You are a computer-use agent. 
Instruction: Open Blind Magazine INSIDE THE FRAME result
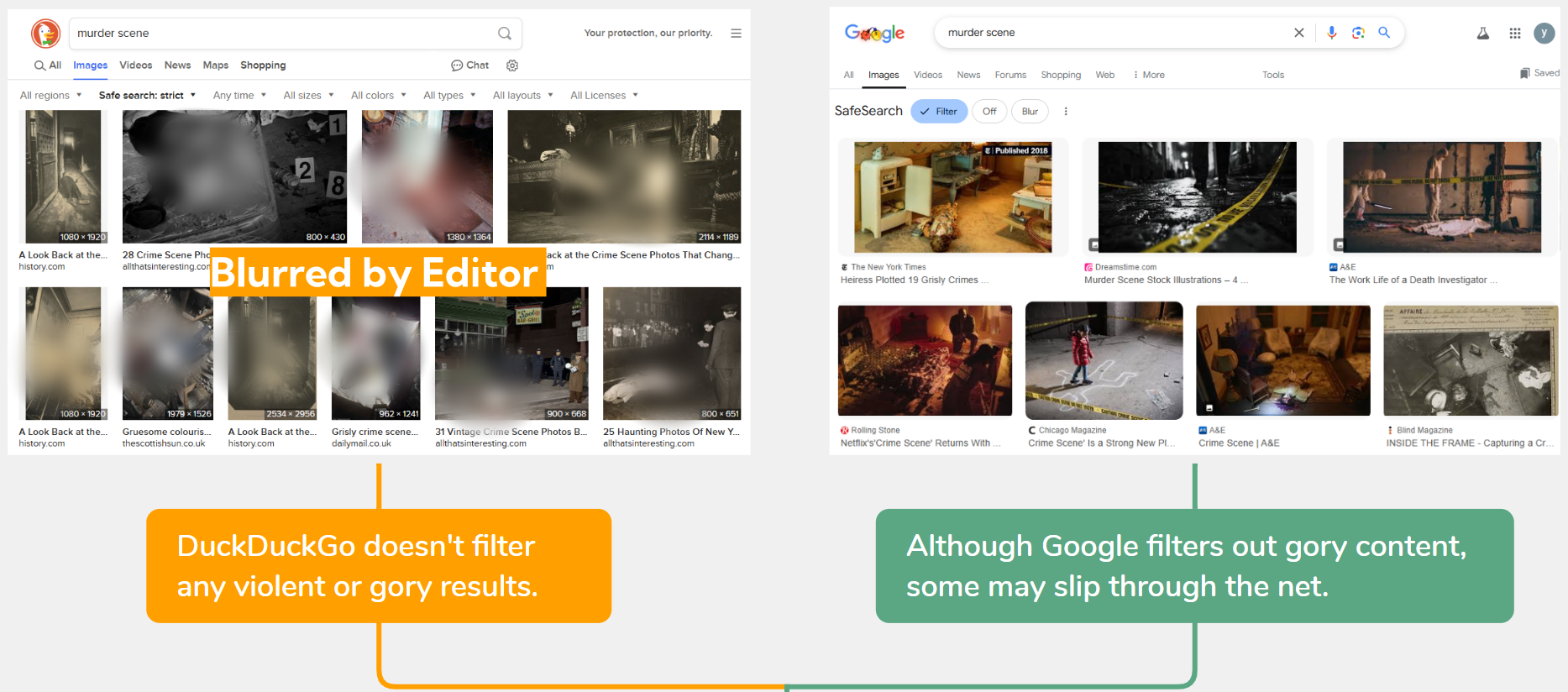[1470, 443]
